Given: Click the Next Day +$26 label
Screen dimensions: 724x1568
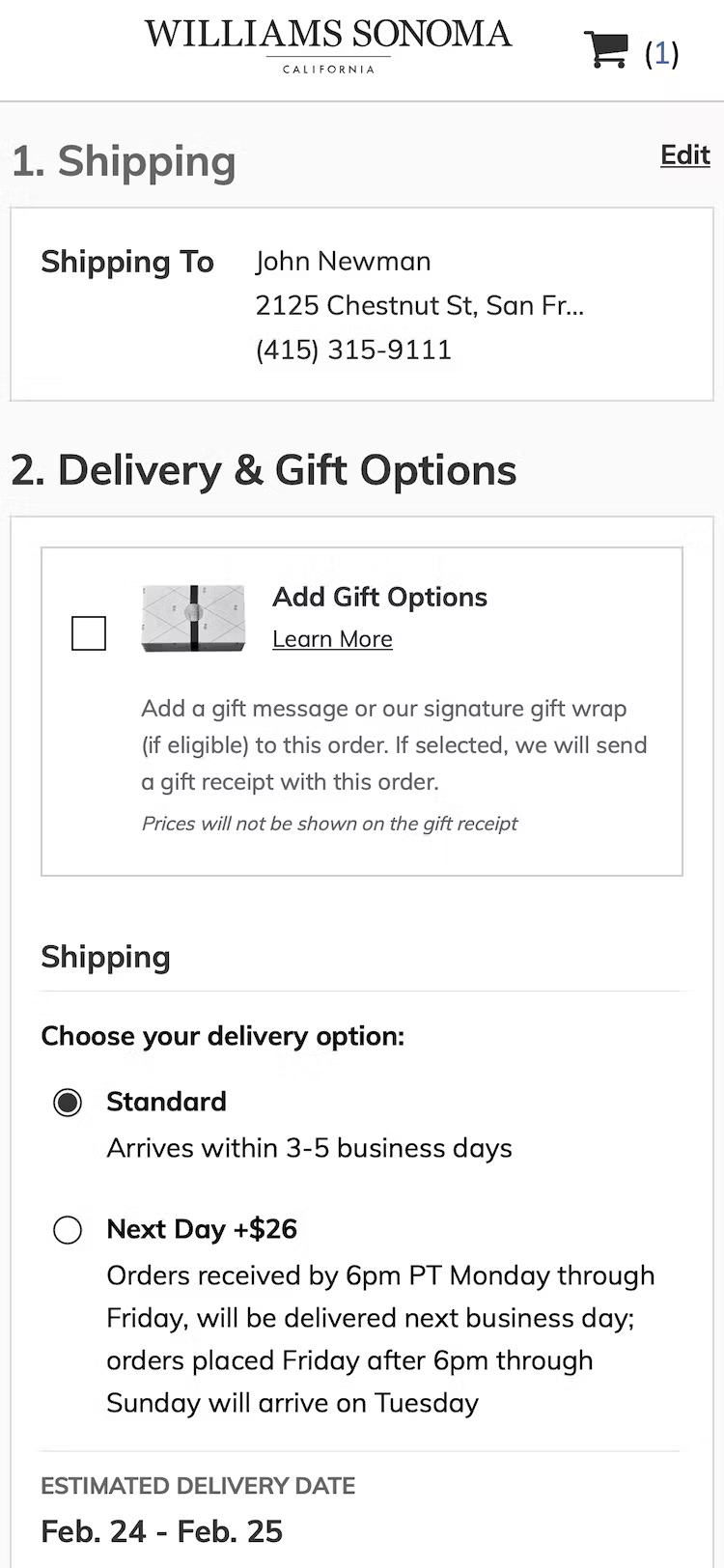Looking at the screenshot, I should click(202, 1229).
